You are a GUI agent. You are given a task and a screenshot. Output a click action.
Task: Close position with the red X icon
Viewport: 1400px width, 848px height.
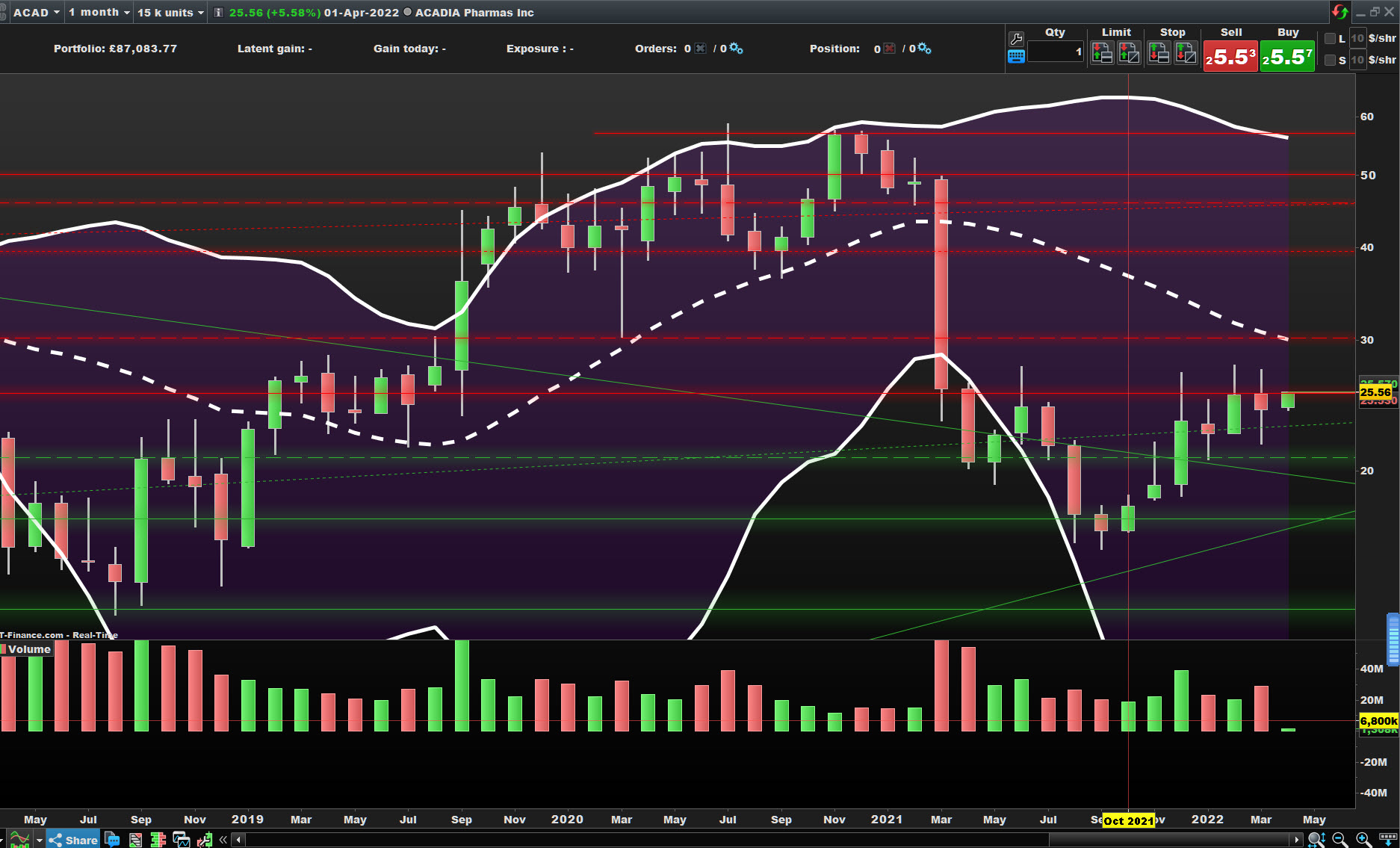point(889,49)
